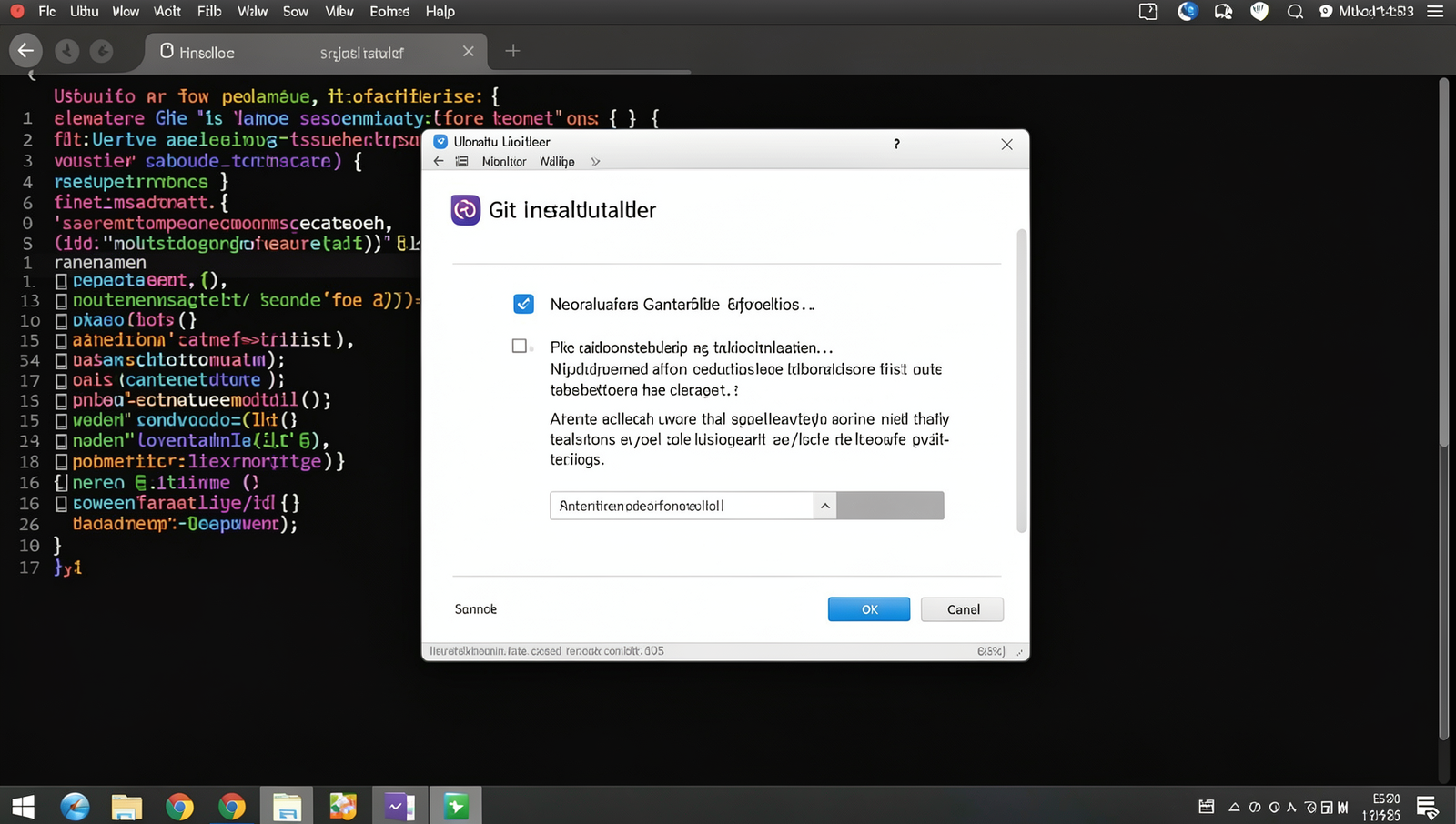Toggle checkbox on line oais(cantenetdture
The width and height of the screenshot is (1456, 824).
tap(61, 380)
